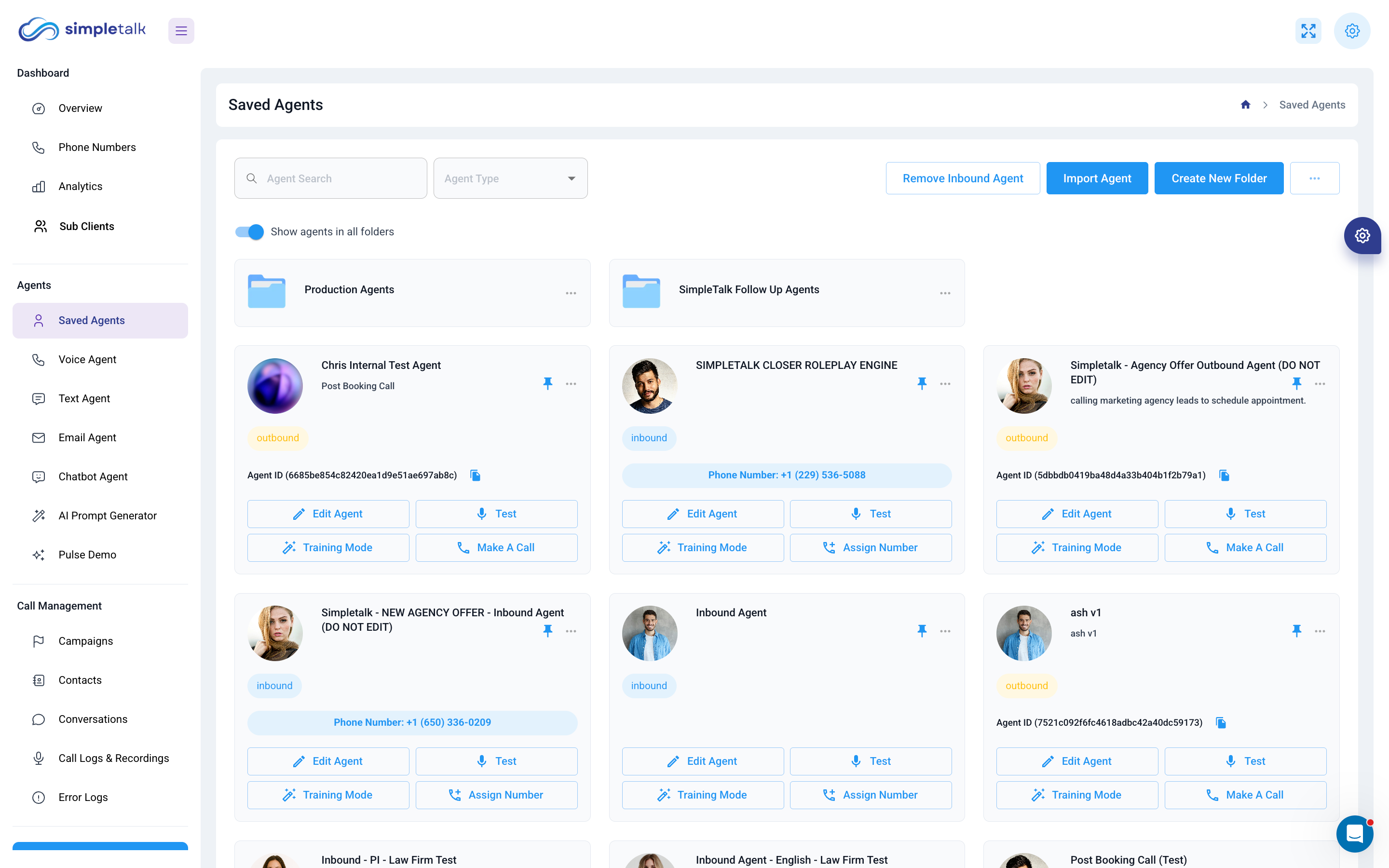This screenshot has width=1389, height=868.
Task: Click the Agent Search input field
Action: 330,178
